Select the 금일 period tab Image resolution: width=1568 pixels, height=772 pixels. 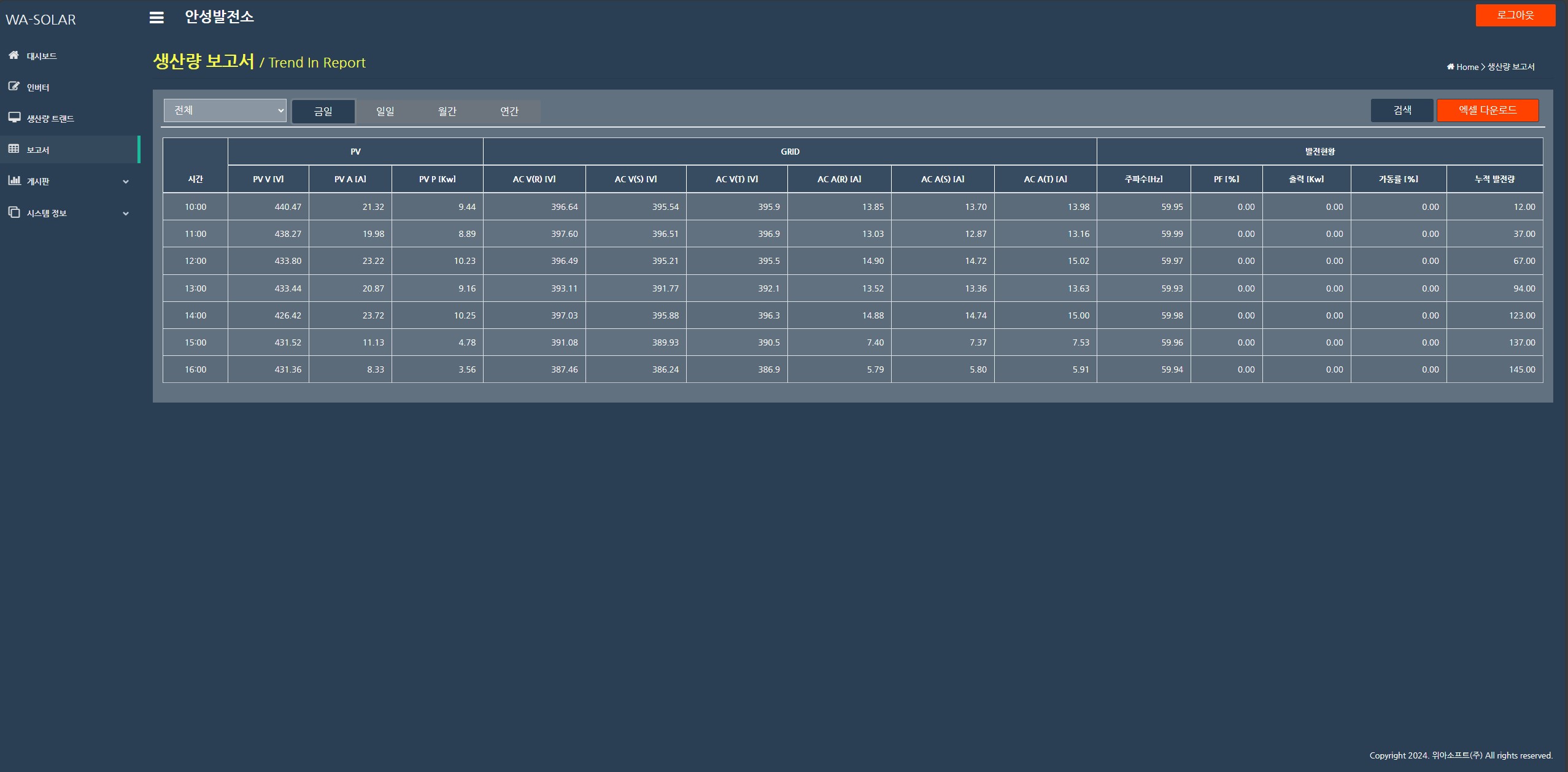click(323, 111)
